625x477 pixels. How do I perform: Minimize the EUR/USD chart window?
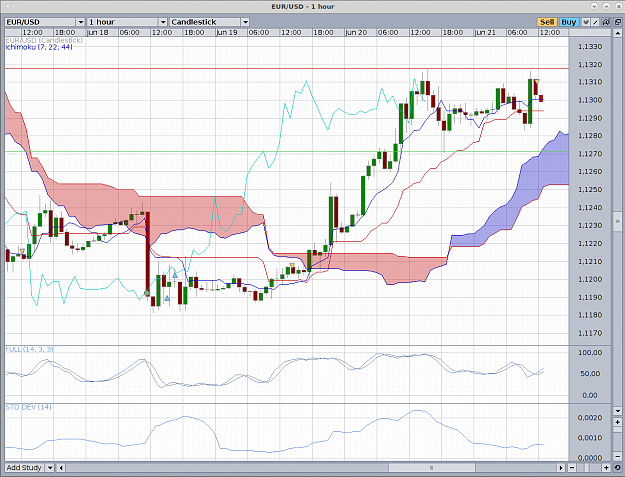[x=594, y=6]
